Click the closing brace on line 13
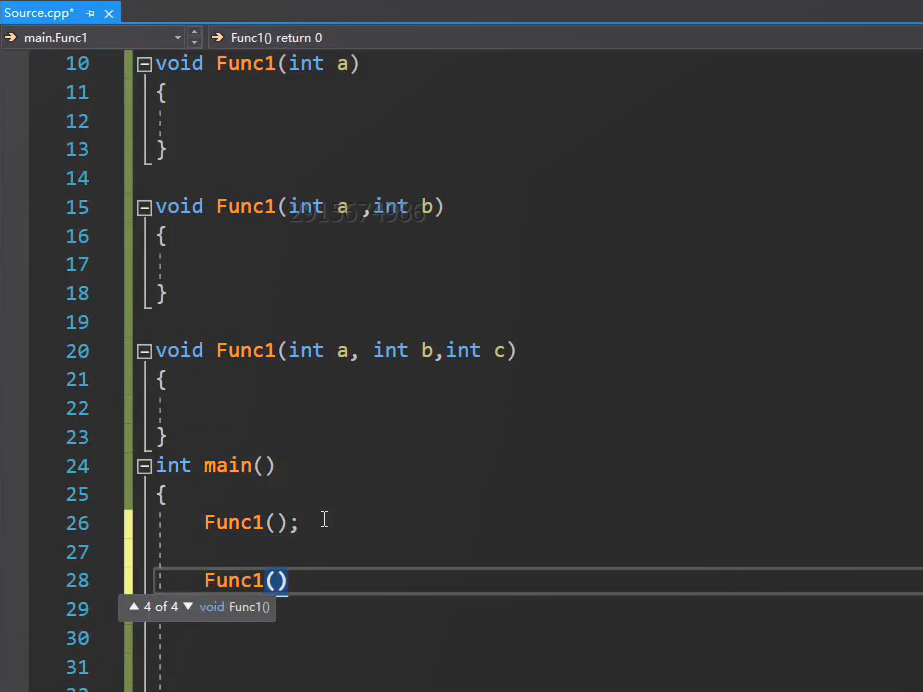 point(161,149)
